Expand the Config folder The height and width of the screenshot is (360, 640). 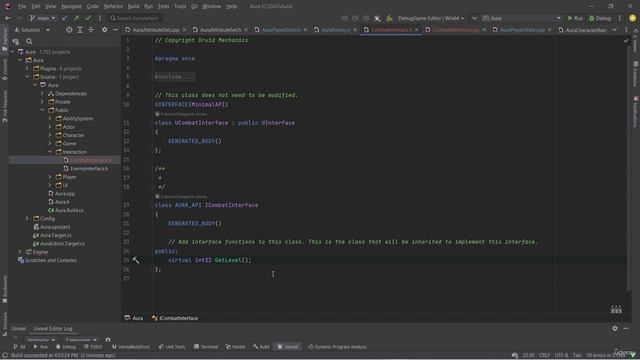coord(27,218)
